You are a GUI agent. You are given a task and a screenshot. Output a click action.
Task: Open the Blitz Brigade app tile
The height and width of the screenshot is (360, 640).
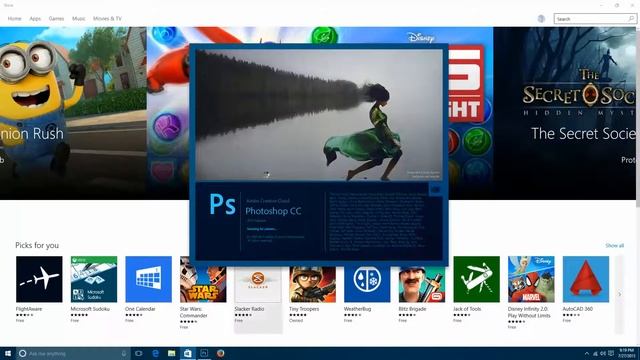422,284
